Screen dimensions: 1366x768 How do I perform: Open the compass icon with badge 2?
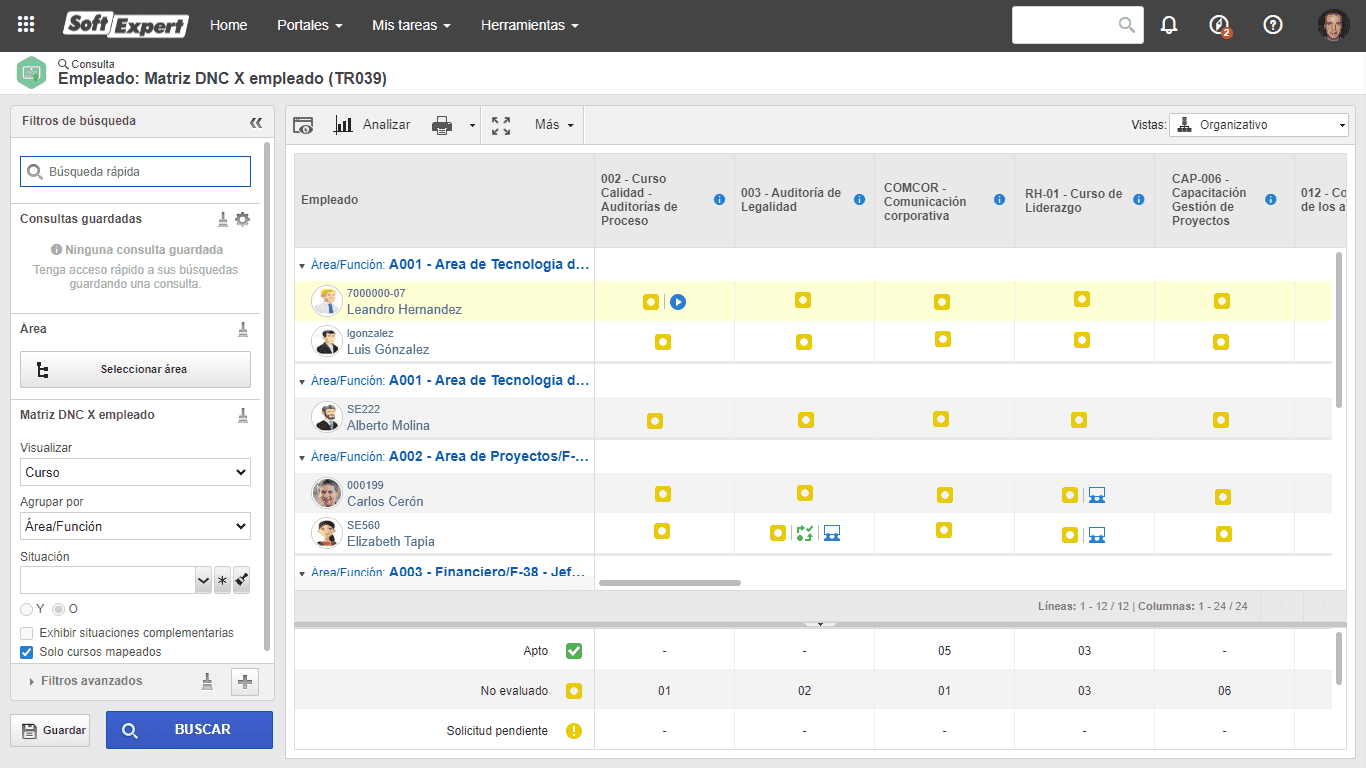1219,25
